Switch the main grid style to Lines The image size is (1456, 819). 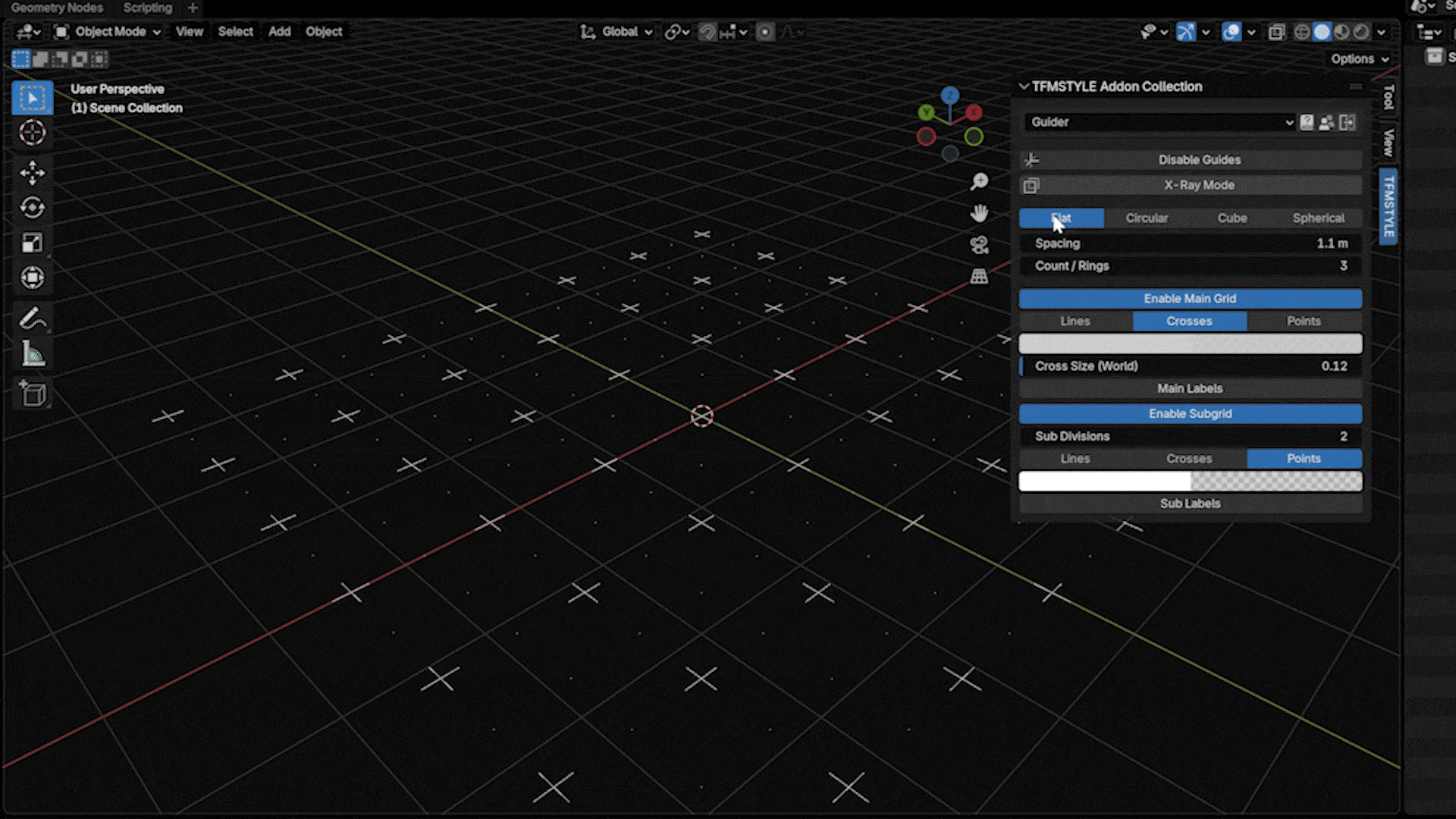pos(1075,322)
